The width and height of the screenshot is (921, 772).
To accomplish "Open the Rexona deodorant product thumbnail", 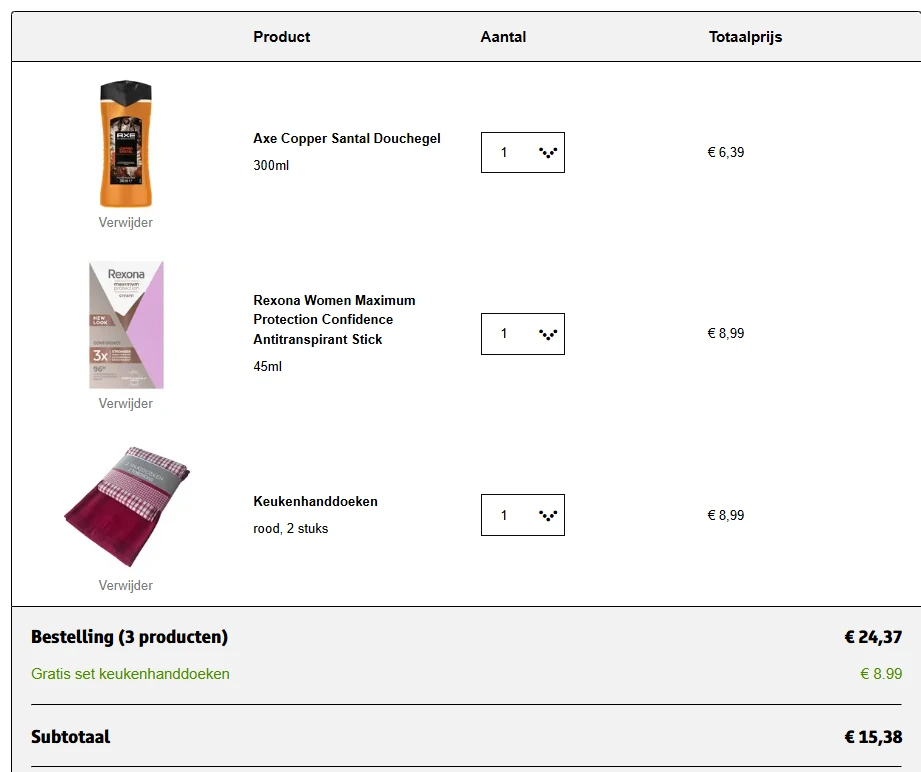I will click(124, 324).
